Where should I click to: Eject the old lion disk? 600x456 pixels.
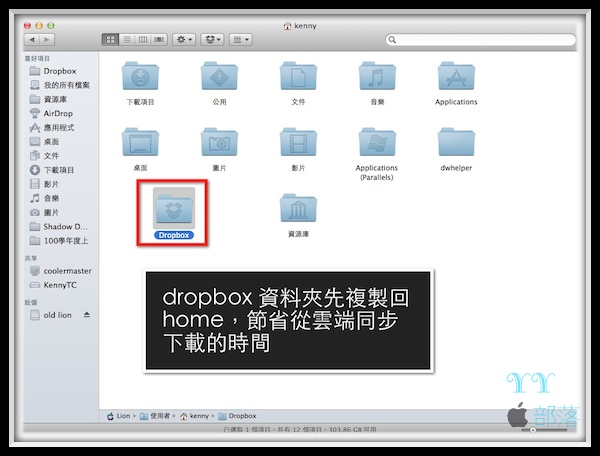click(x=87, y=315)
